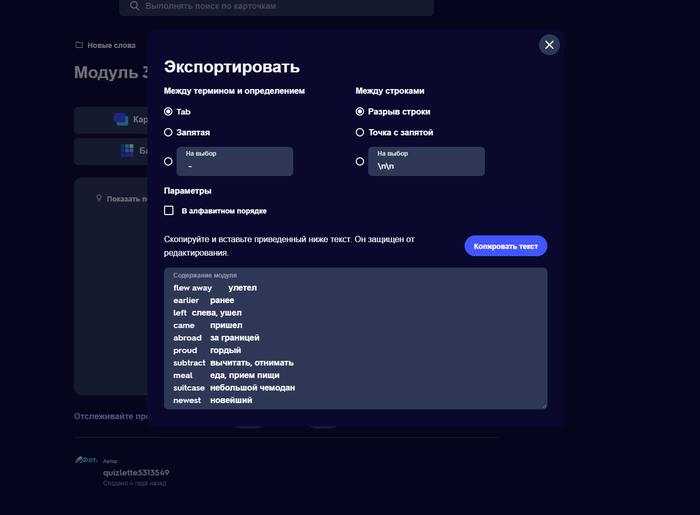The width and height of the screenshot is (700, 515).
Task: Choose custom term-definition separator radio
Action: [168, 161]
